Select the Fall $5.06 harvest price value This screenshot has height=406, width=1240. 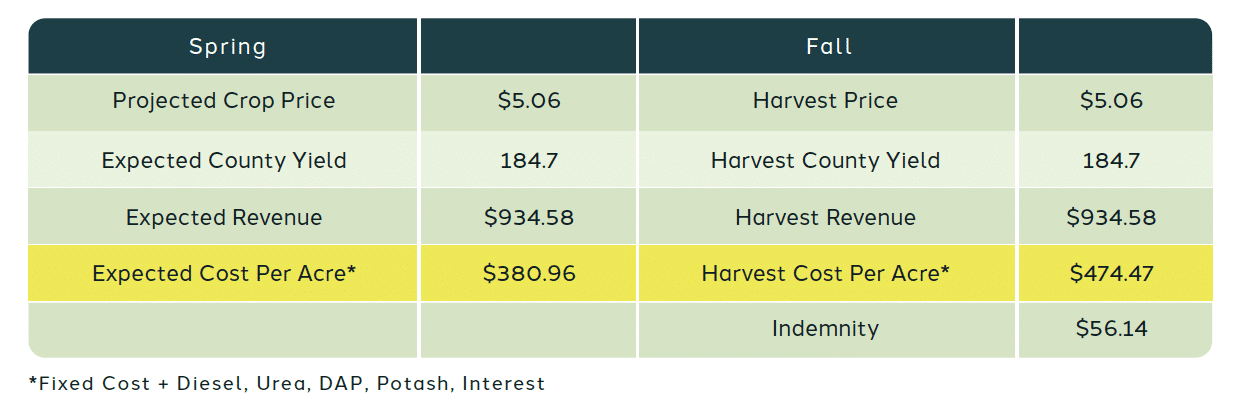tap(1115, 102)
